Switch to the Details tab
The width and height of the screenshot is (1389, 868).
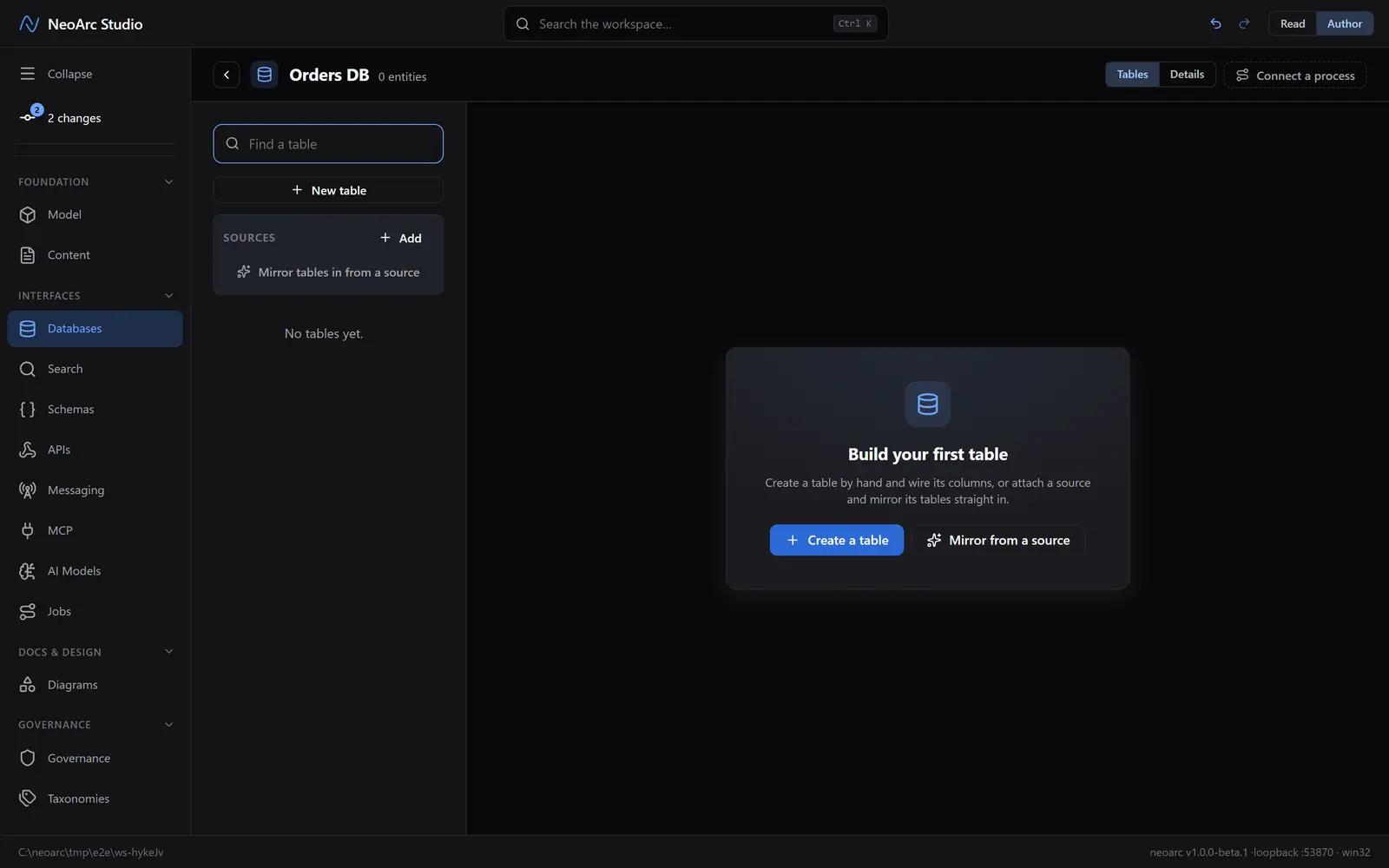[1187, 74]
